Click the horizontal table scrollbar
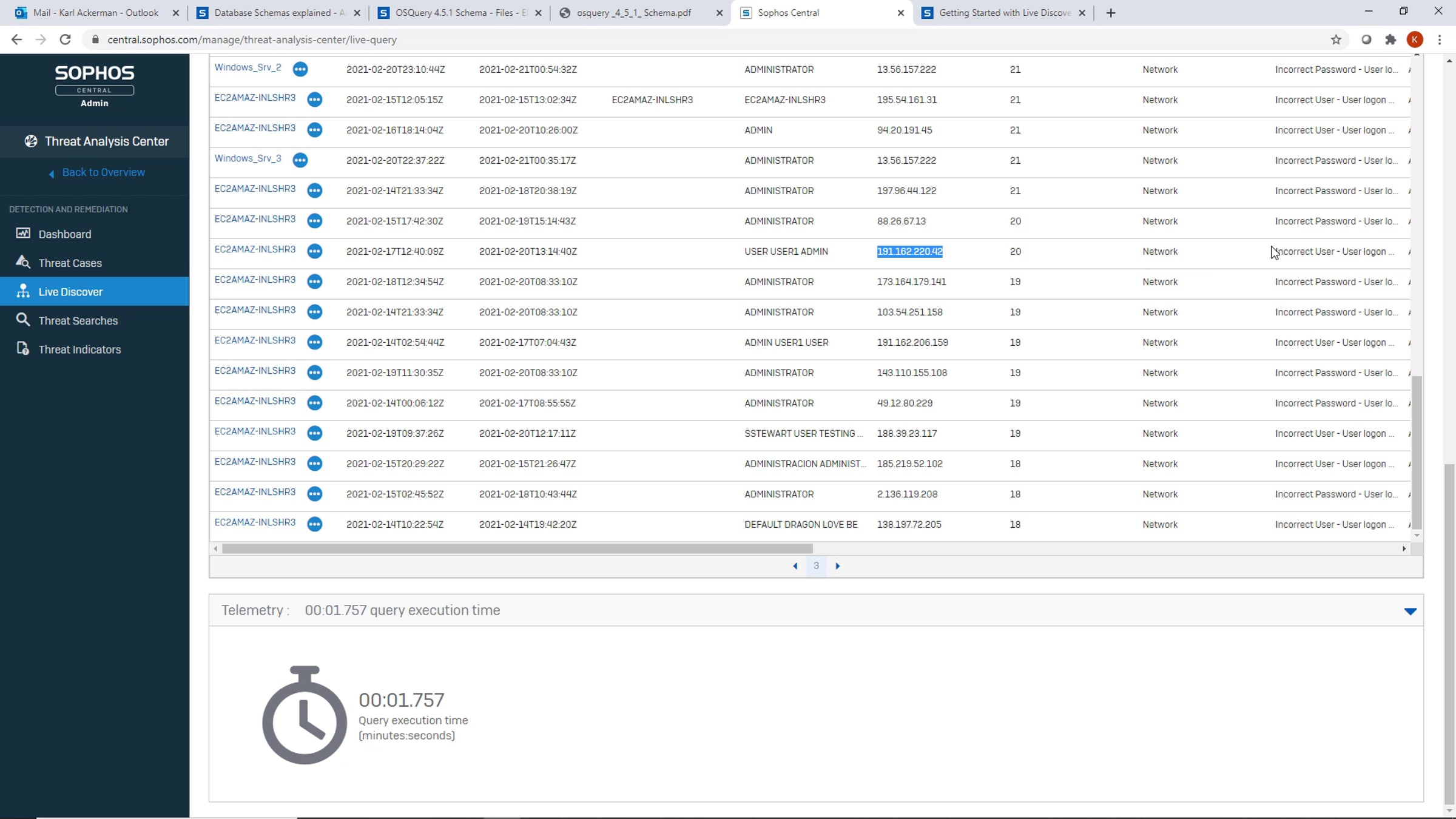 coord(517,548)
